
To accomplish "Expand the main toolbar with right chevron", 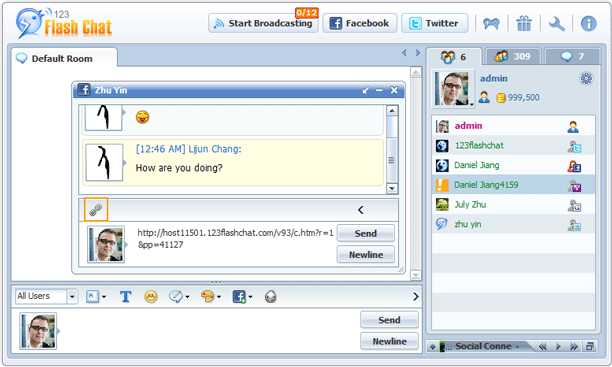I will [416, 297].
